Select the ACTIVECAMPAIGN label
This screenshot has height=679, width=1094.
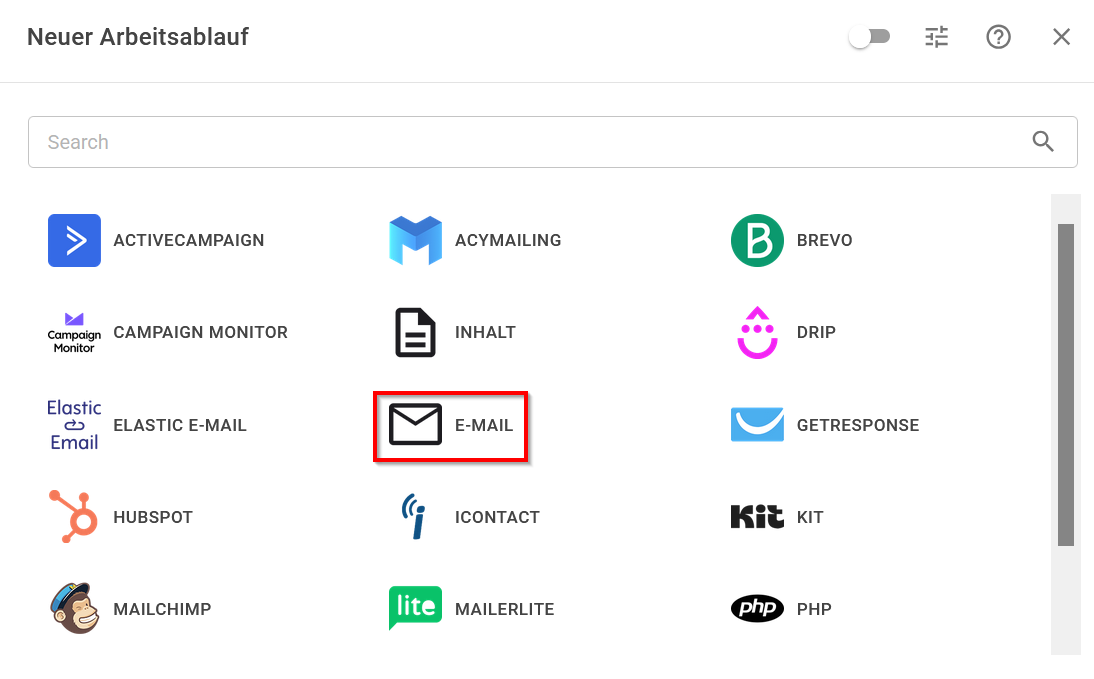click(x=188, y=240)
